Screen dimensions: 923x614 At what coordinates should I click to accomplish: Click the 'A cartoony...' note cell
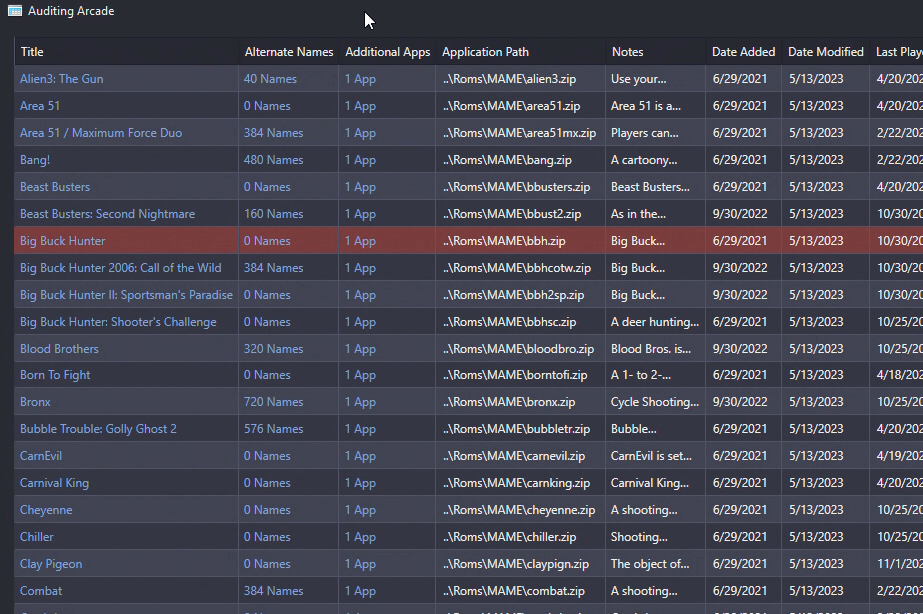(x=644, y=160)
